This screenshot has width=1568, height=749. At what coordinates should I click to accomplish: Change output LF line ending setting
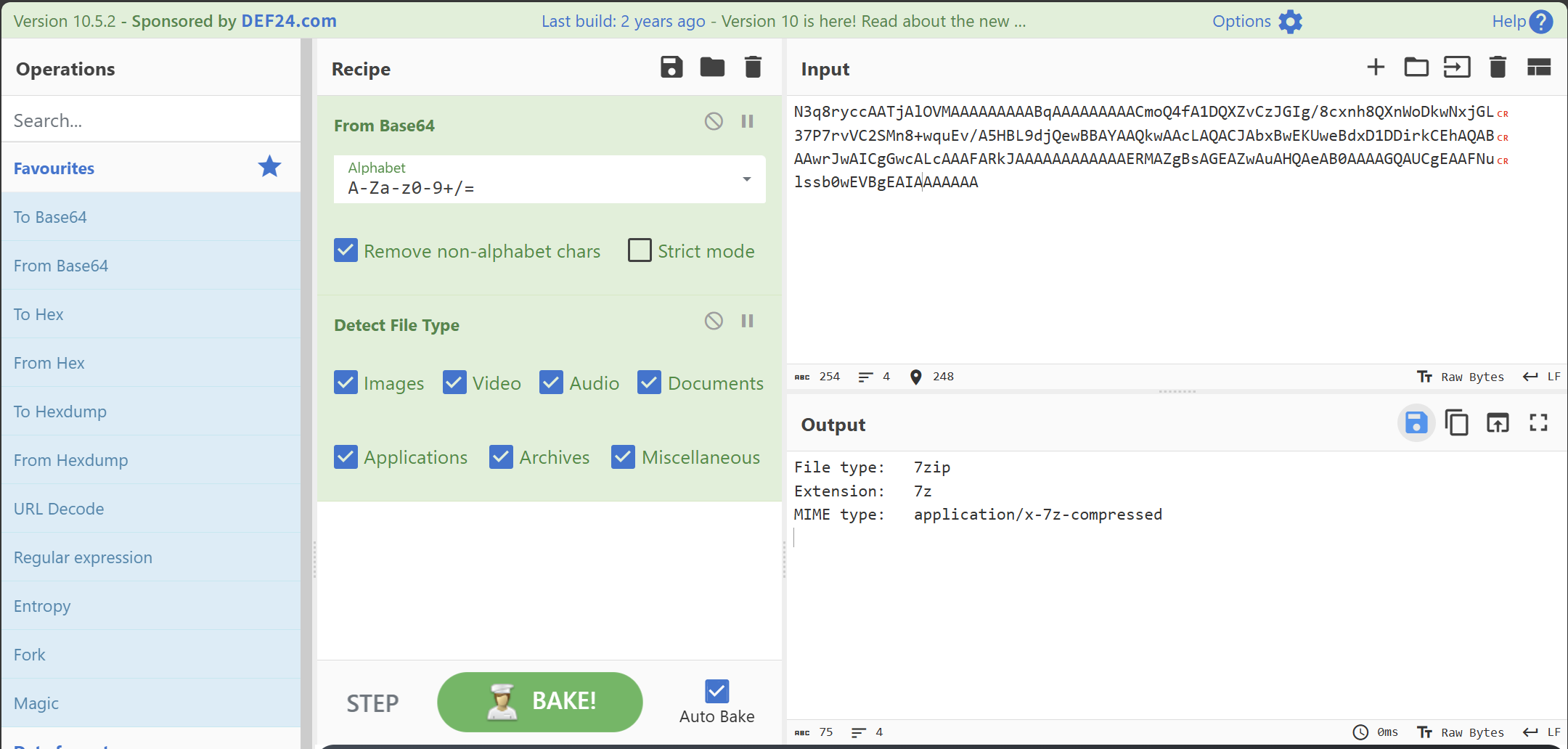1542,732
